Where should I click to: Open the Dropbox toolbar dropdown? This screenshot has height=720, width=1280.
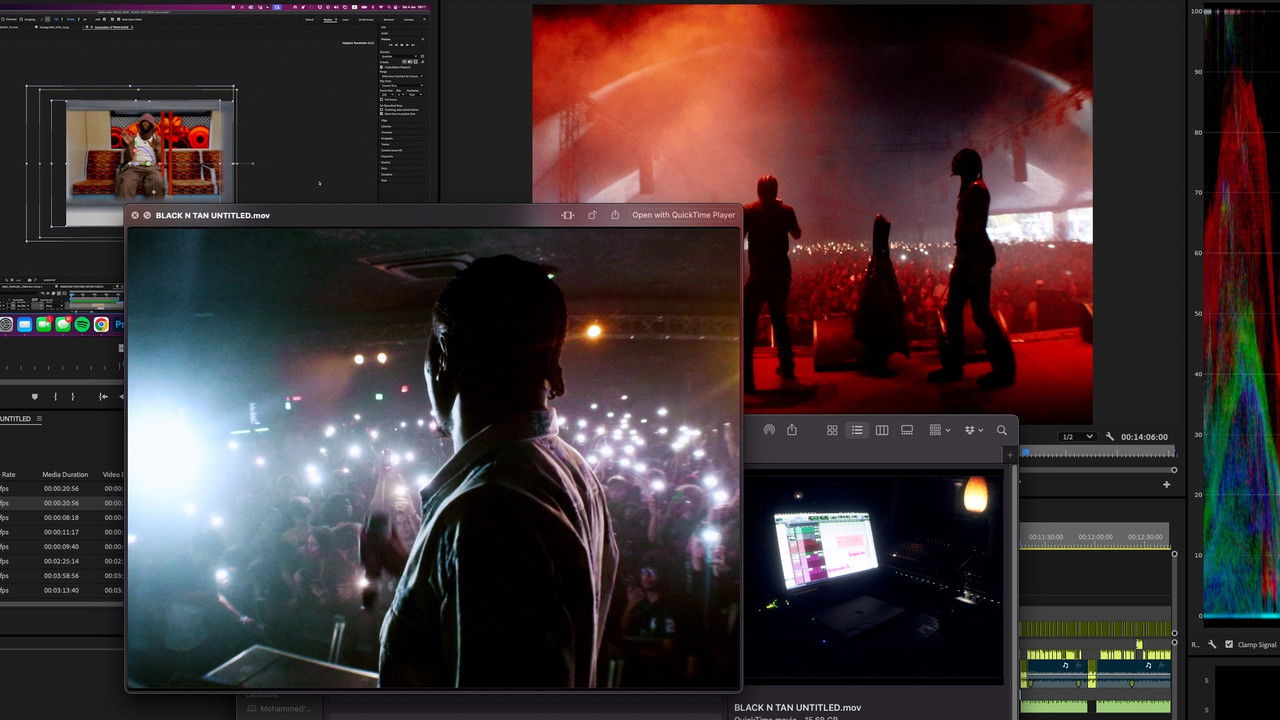click(973, 430)
